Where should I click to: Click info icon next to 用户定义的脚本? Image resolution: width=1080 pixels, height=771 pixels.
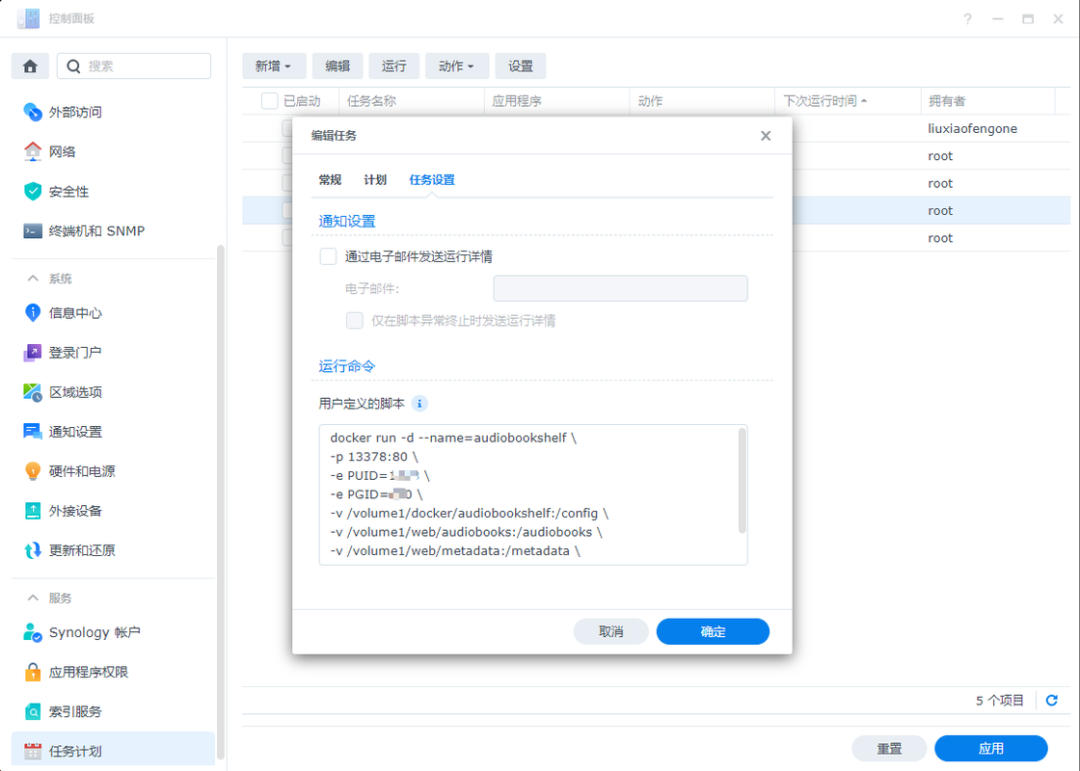coord(420,404)
